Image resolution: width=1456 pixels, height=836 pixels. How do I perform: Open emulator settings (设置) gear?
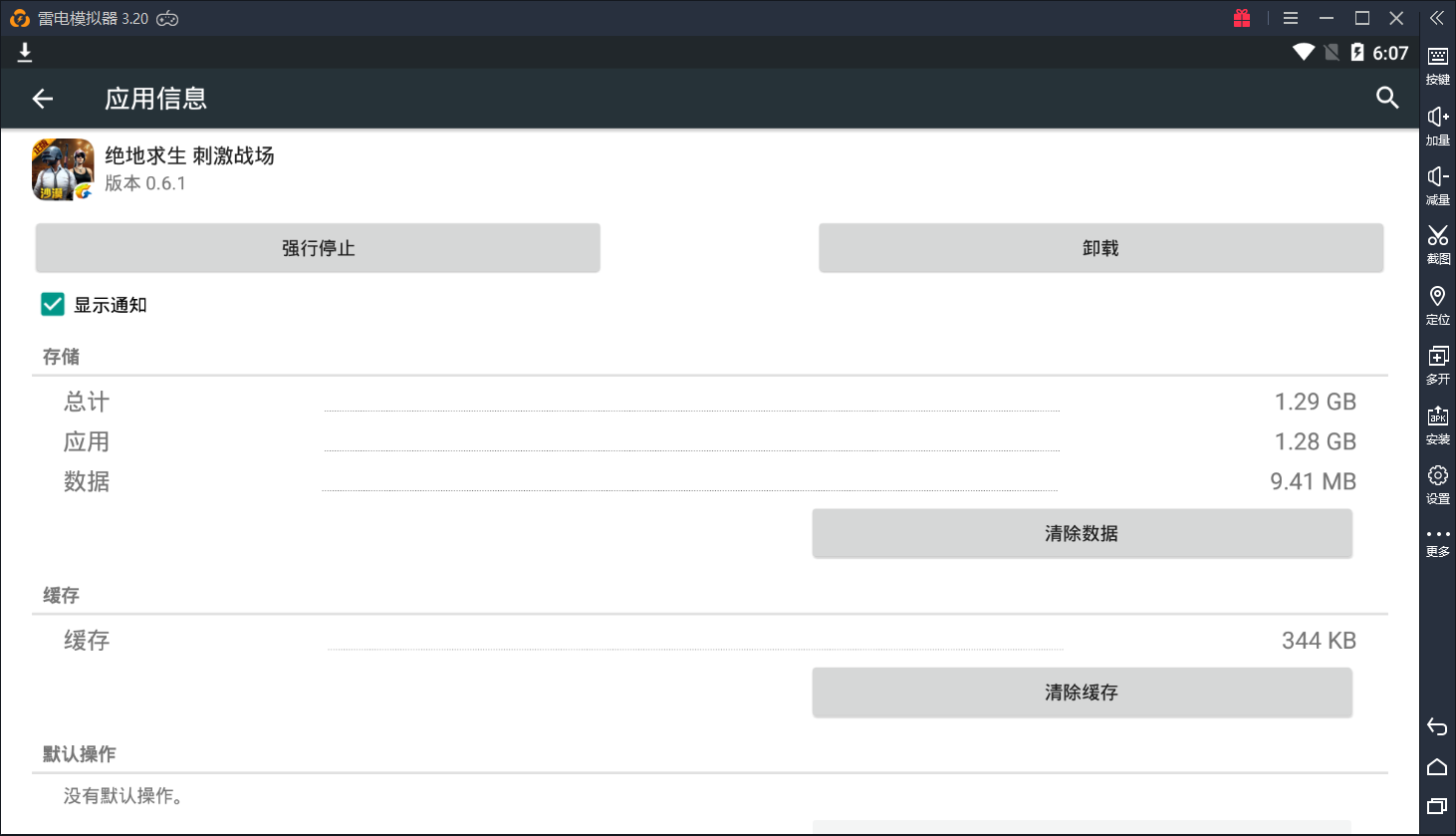[1437, 483]
